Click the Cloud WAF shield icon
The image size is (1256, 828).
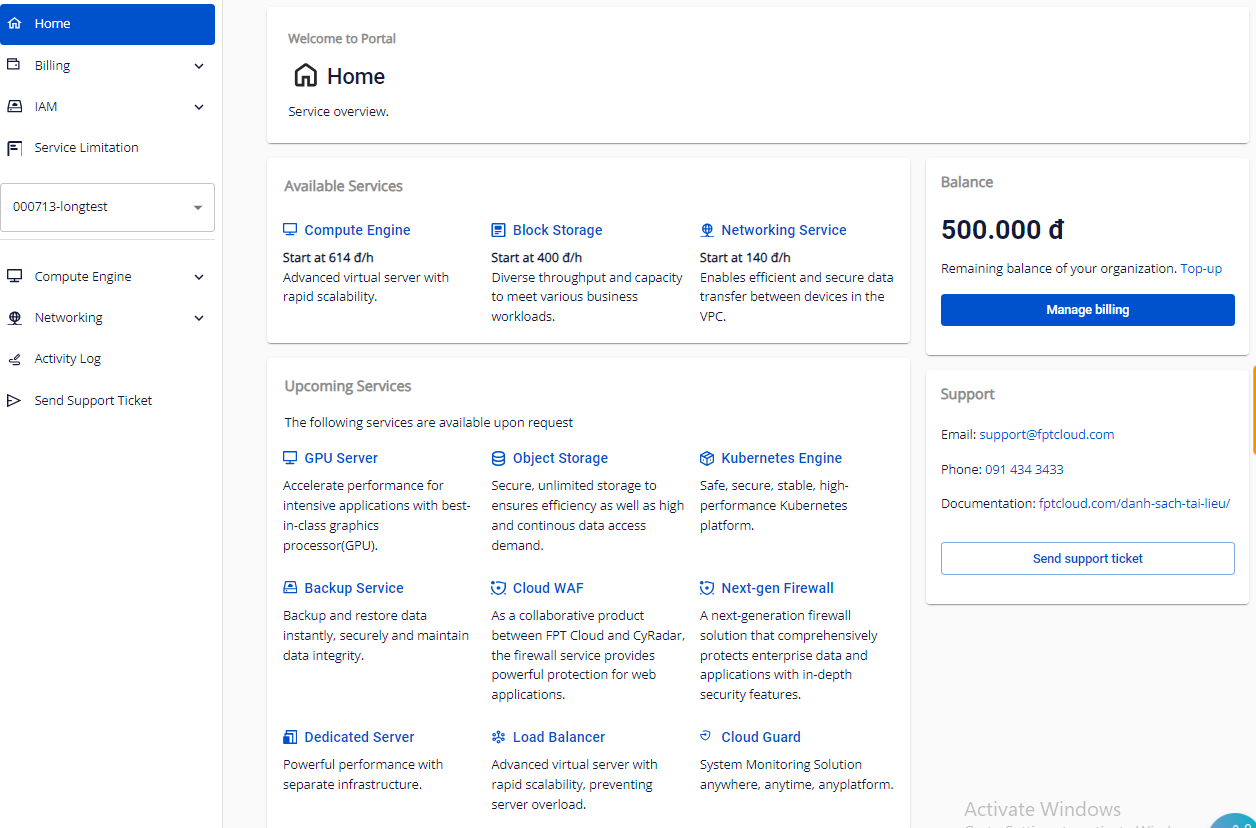click(498, 588)
